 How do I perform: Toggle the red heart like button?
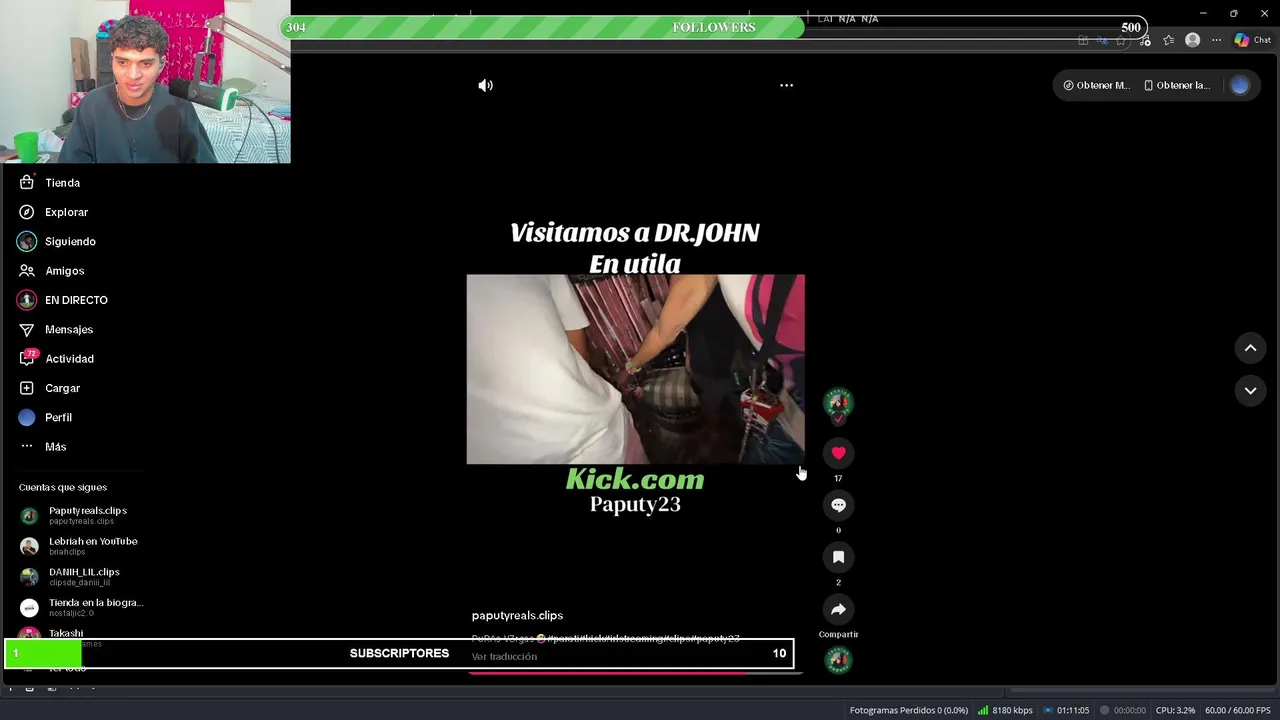pos(838,453)
